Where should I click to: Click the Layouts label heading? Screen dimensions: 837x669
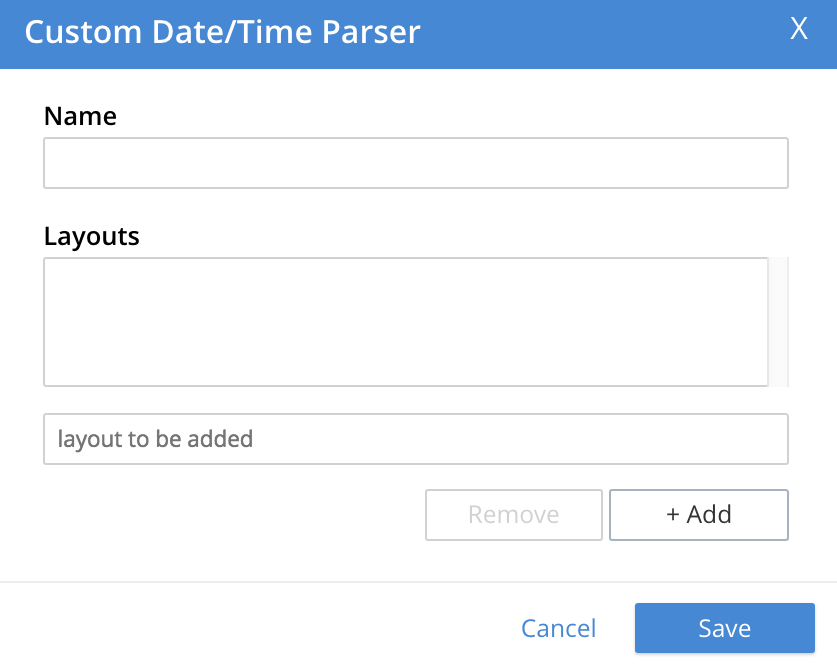click(91, 236)
